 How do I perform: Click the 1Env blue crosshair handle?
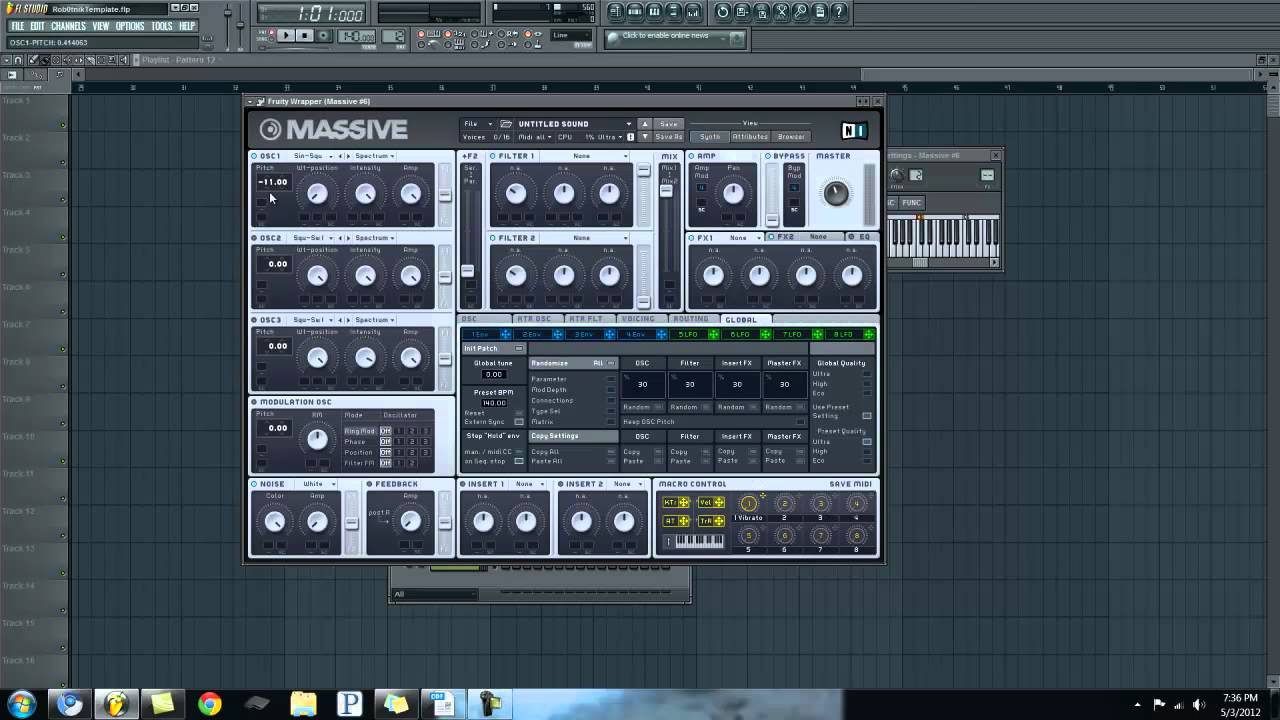[x=506, y=334]
